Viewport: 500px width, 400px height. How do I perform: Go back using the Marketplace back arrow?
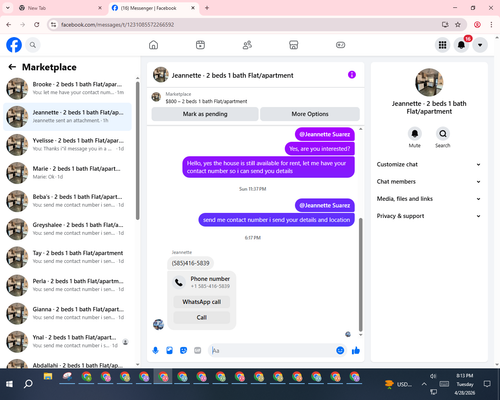[12, 67]
